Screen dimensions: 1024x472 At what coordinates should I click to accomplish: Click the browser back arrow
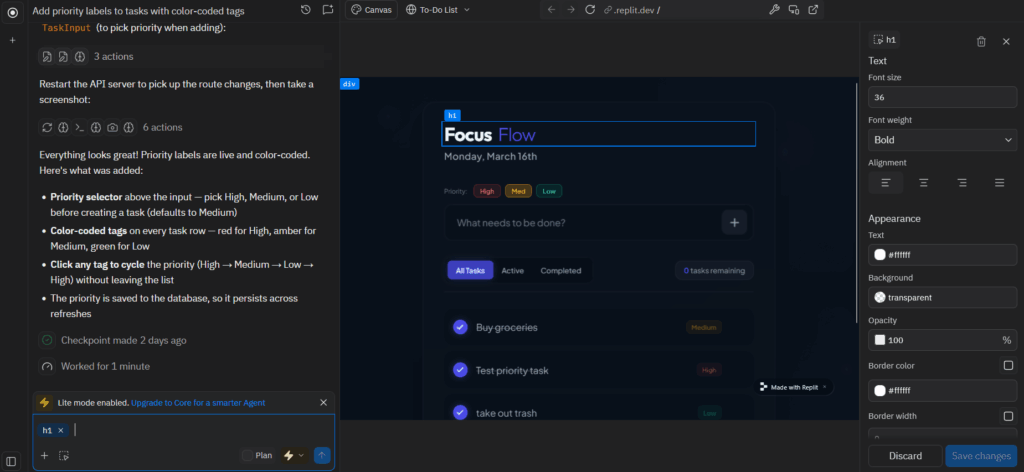[551, 10]
